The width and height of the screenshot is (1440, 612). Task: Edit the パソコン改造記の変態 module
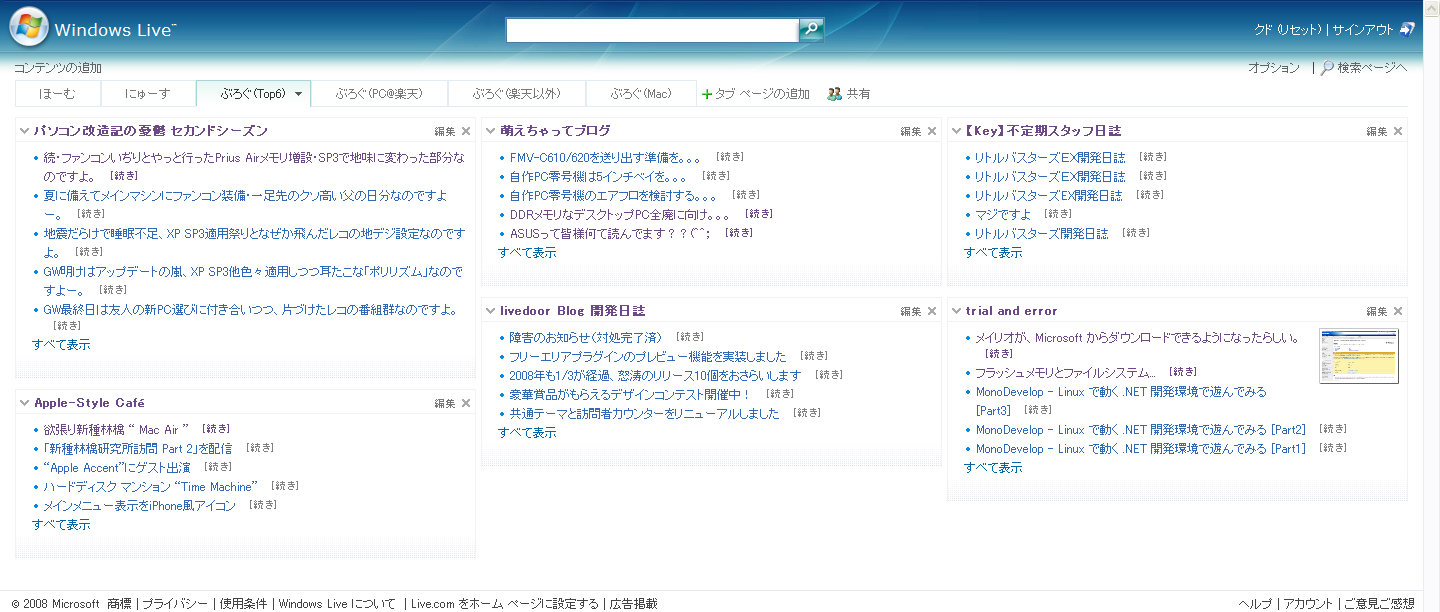(445, 131)
